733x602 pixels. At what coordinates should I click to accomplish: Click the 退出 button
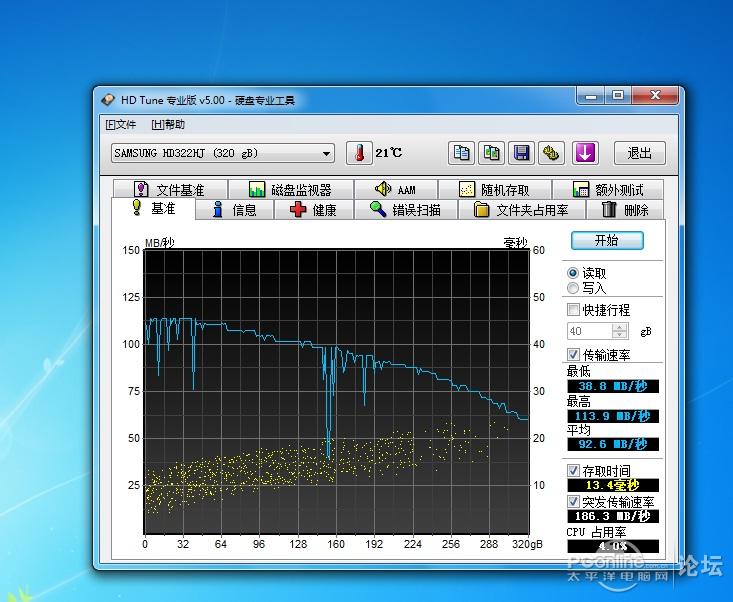[640, 153]
